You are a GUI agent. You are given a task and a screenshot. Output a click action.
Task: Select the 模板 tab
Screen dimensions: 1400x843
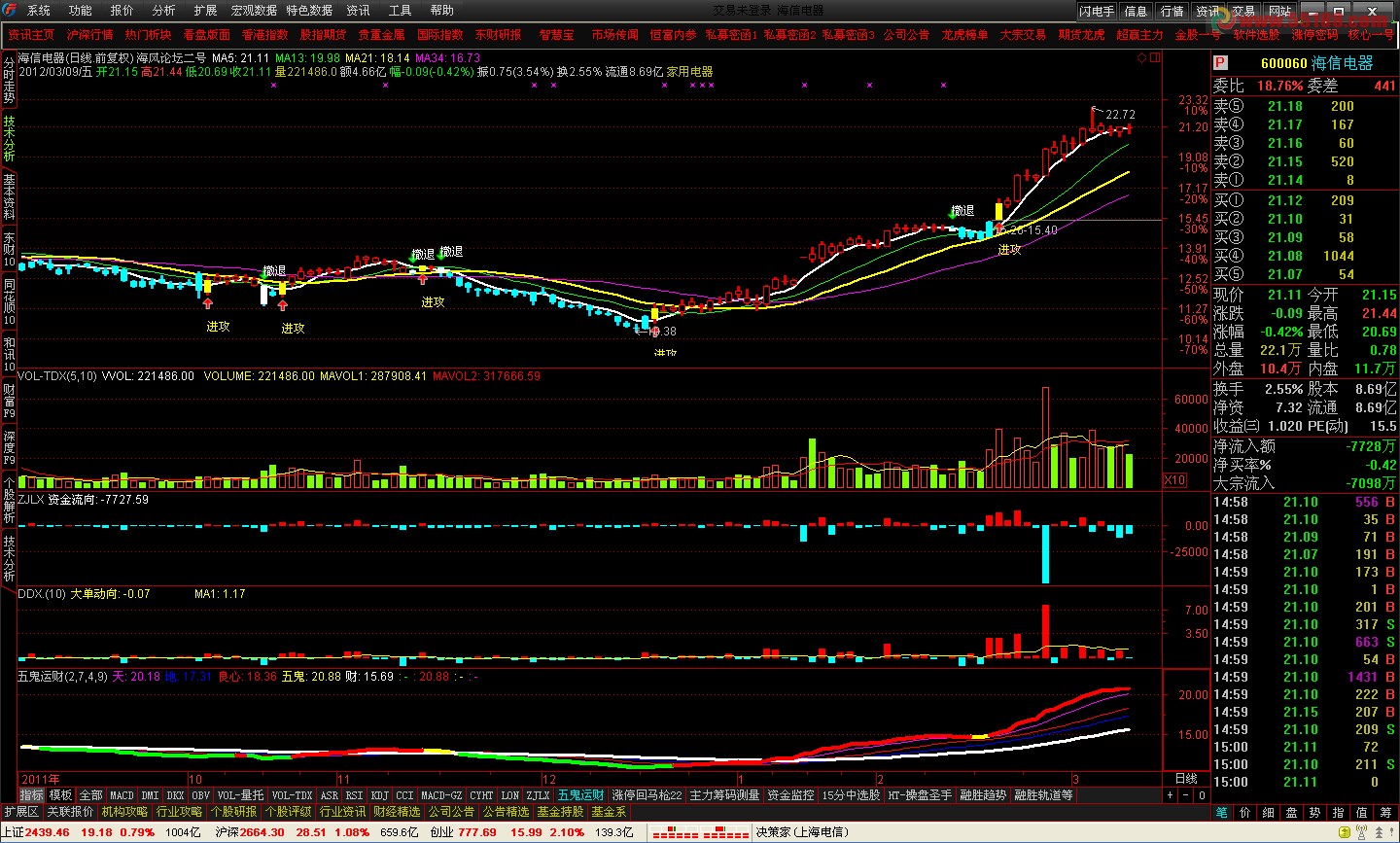tap(60, 795)
